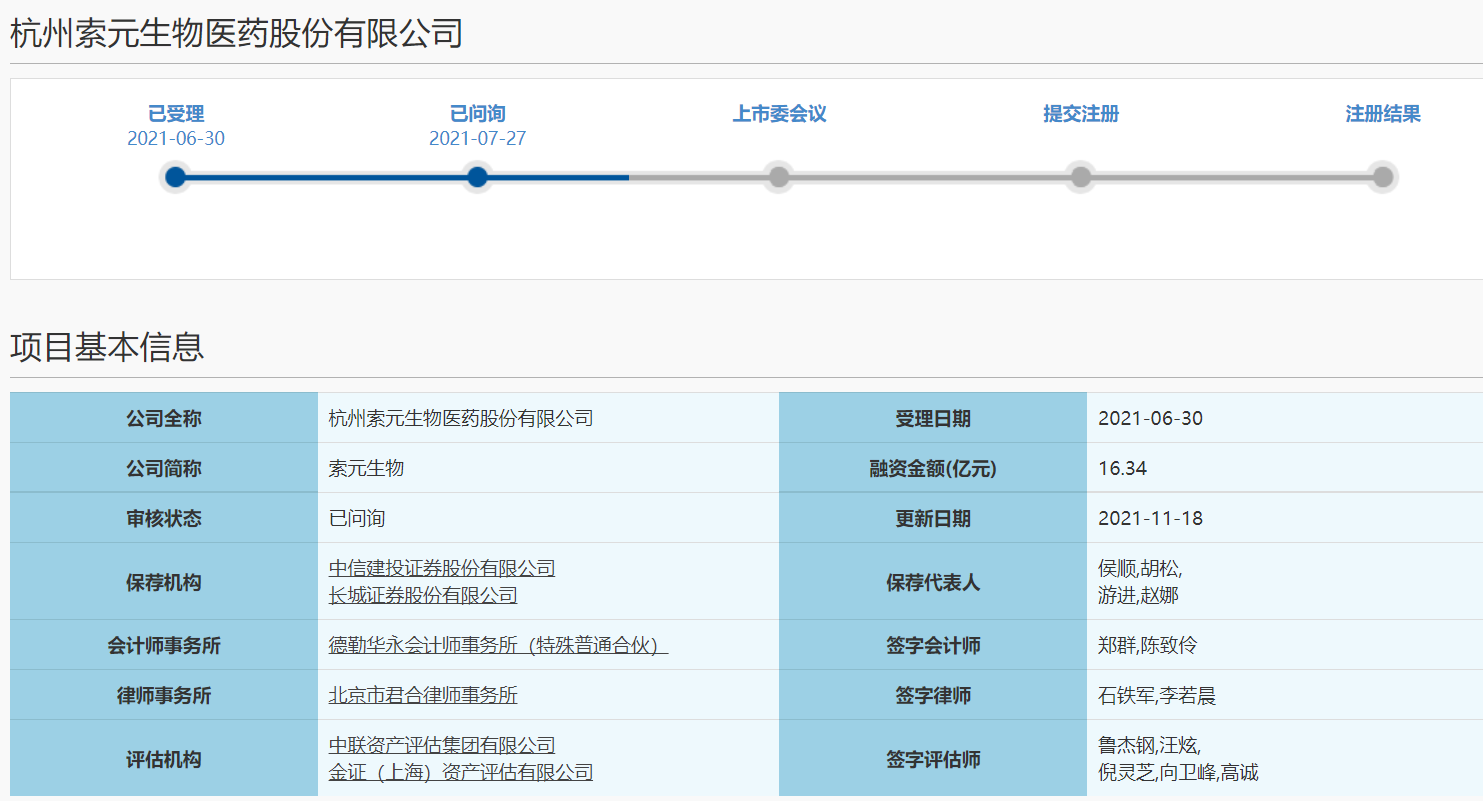Click the 提交注册 progress step dot
This screenshot has width=1483, height=801.
tap(1081, 177)
